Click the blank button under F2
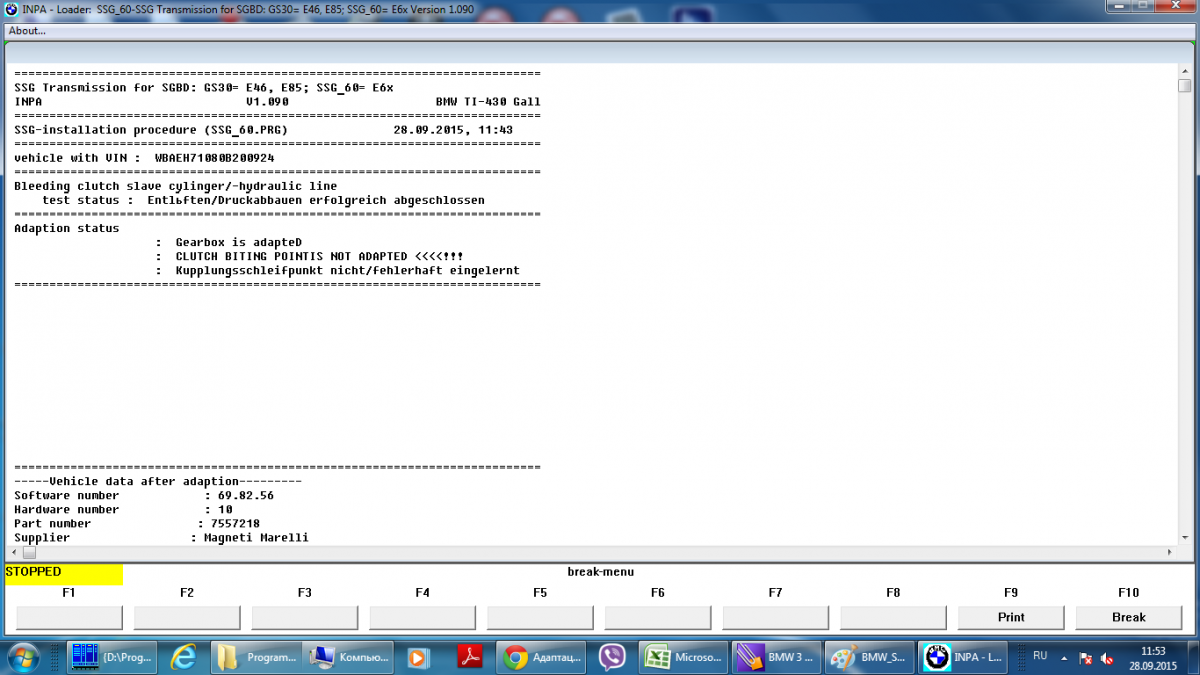 [x=187, y=617]
